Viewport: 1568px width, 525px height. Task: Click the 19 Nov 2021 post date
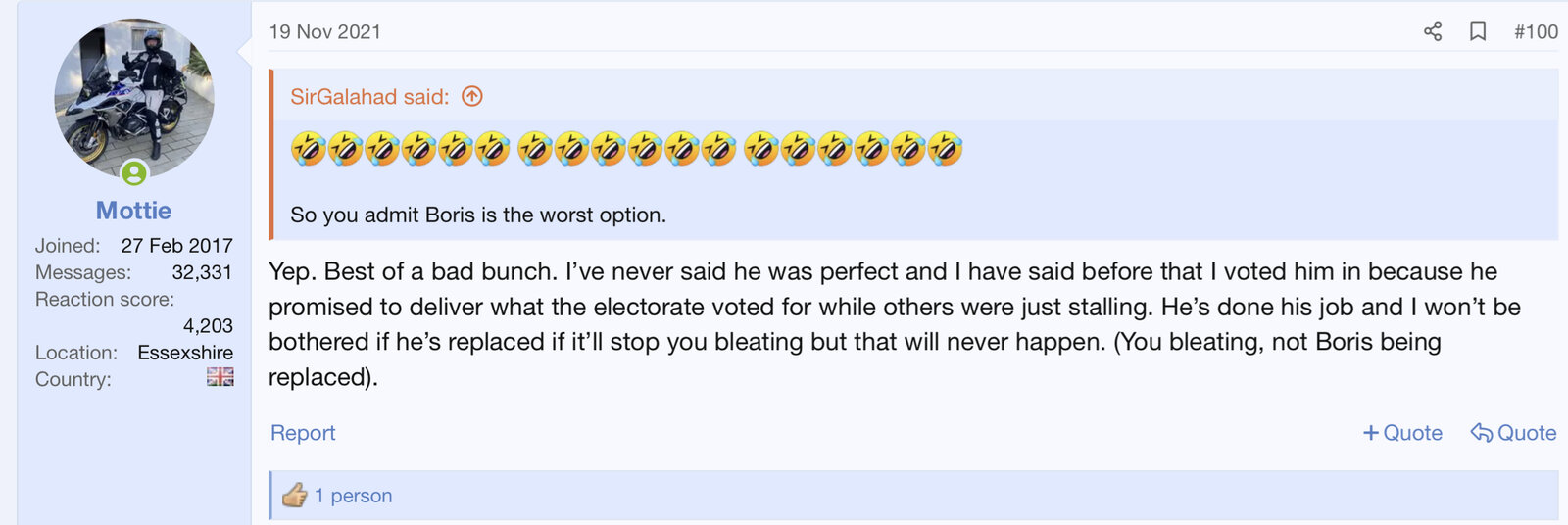pos(324,31)
